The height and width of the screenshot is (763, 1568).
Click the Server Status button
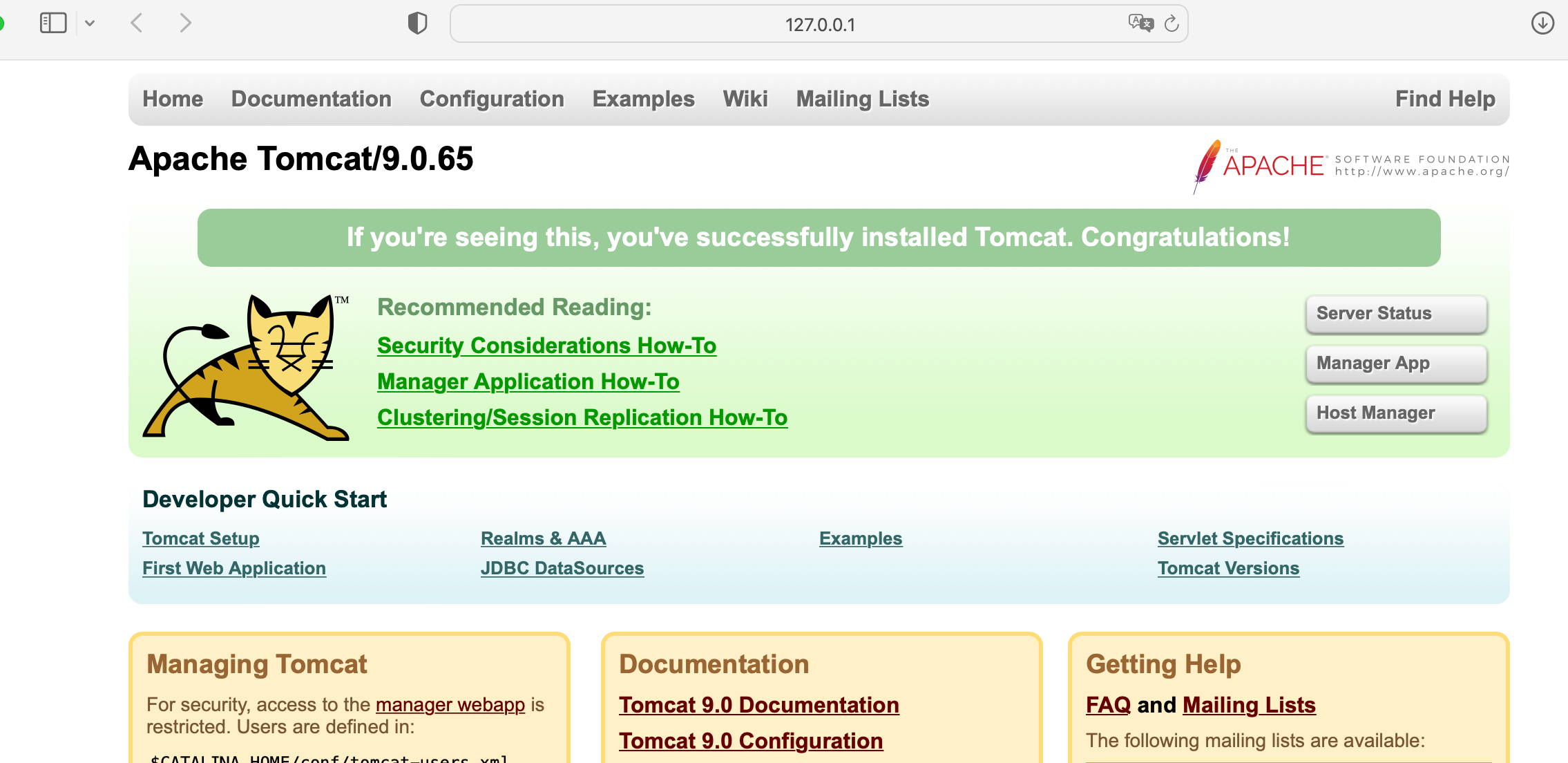click(1396, 314)
